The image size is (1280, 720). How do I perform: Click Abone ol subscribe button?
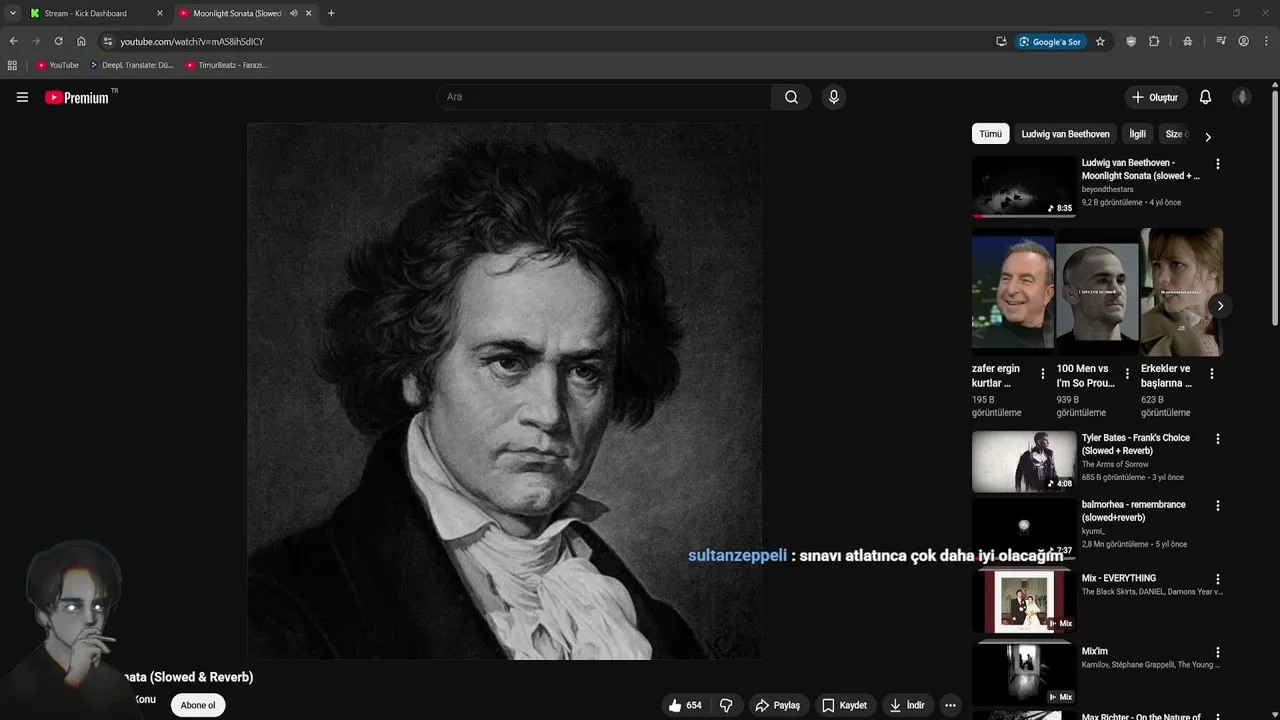(197, 705)
